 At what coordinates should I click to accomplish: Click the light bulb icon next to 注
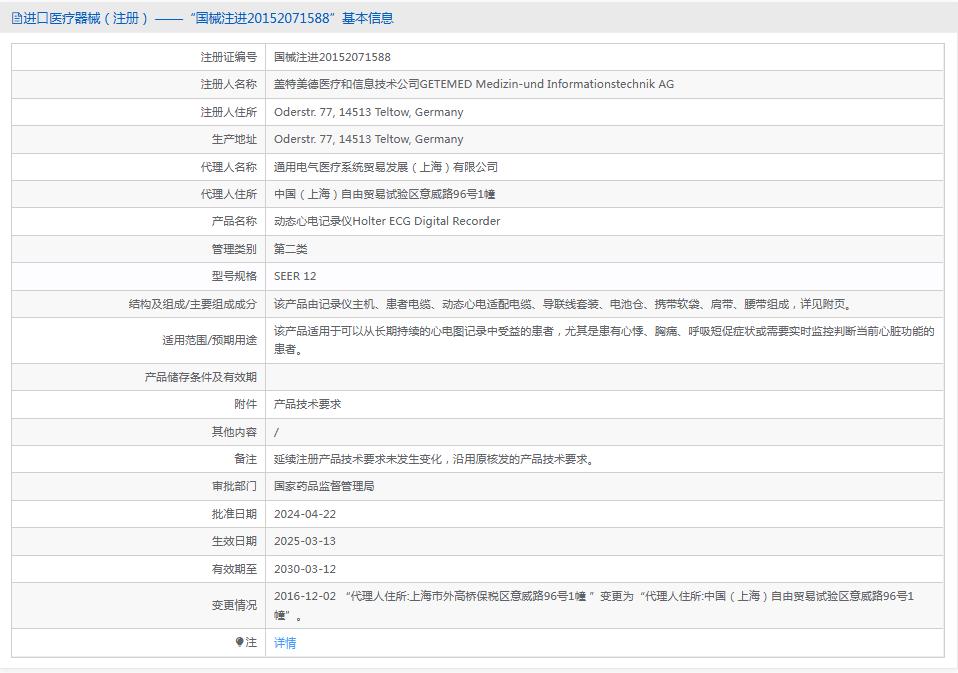(x=239, y=642)
